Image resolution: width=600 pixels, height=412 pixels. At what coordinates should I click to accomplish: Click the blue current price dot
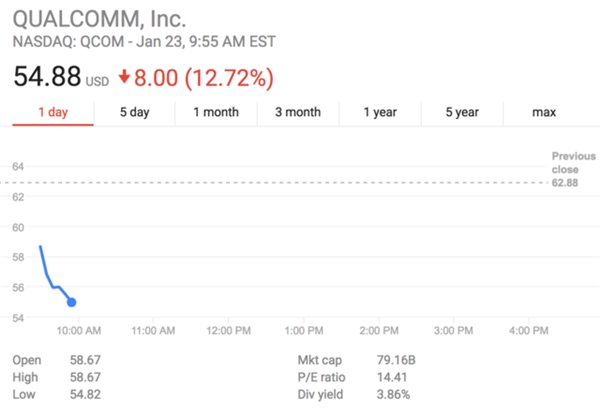tap(72, 302)
